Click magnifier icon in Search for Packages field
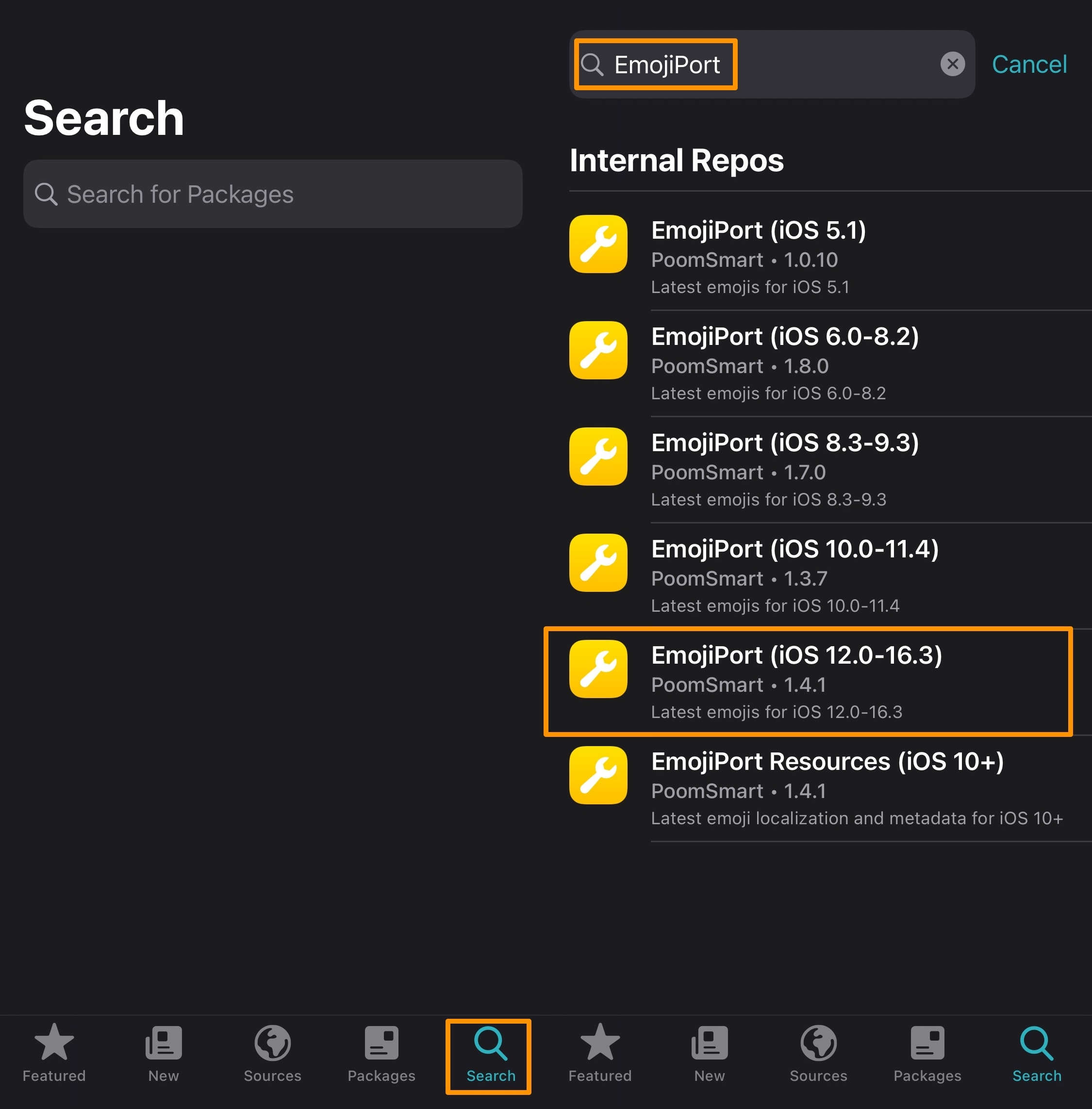 pos(46,195)
